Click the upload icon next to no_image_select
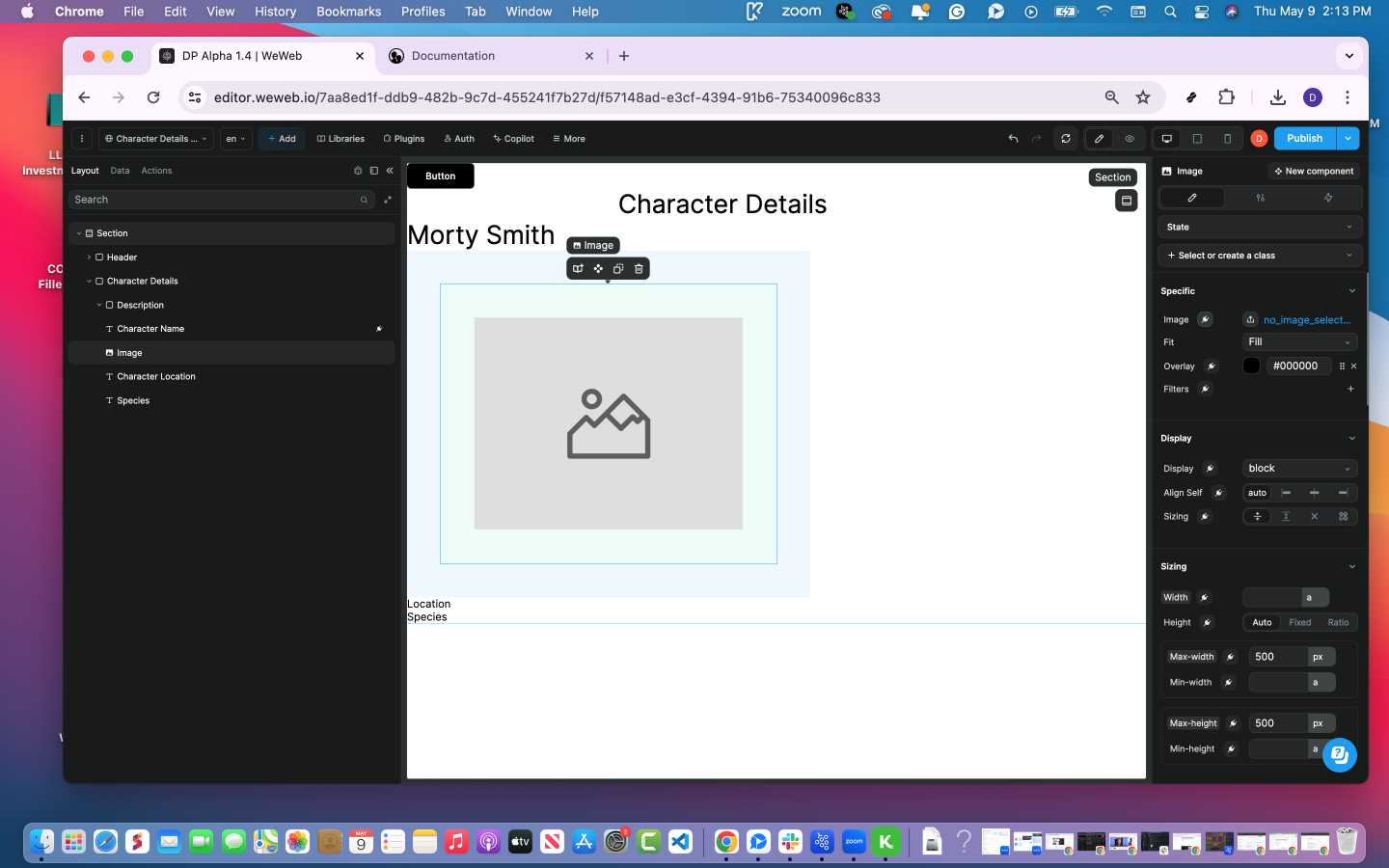Viewport: 1389px width, 868px height. [1251, 319]
